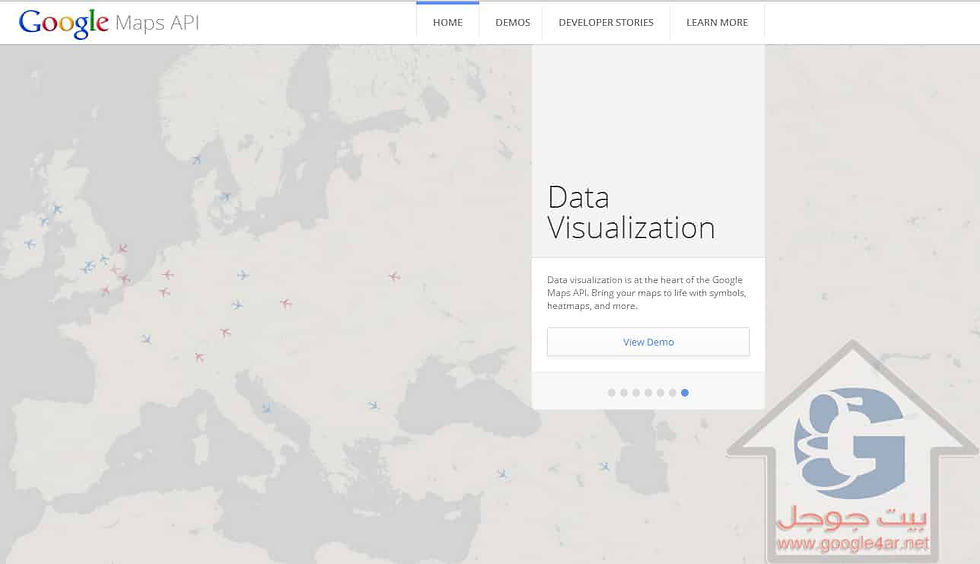Select the first carousel dot
The height and width of the screenshot is (564, 980).
point(611,393)
